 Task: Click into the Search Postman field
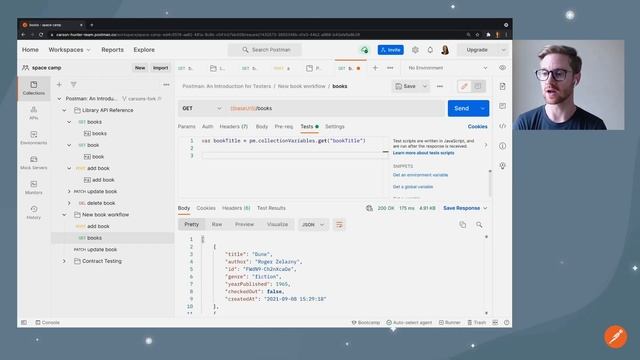[265, 50]
